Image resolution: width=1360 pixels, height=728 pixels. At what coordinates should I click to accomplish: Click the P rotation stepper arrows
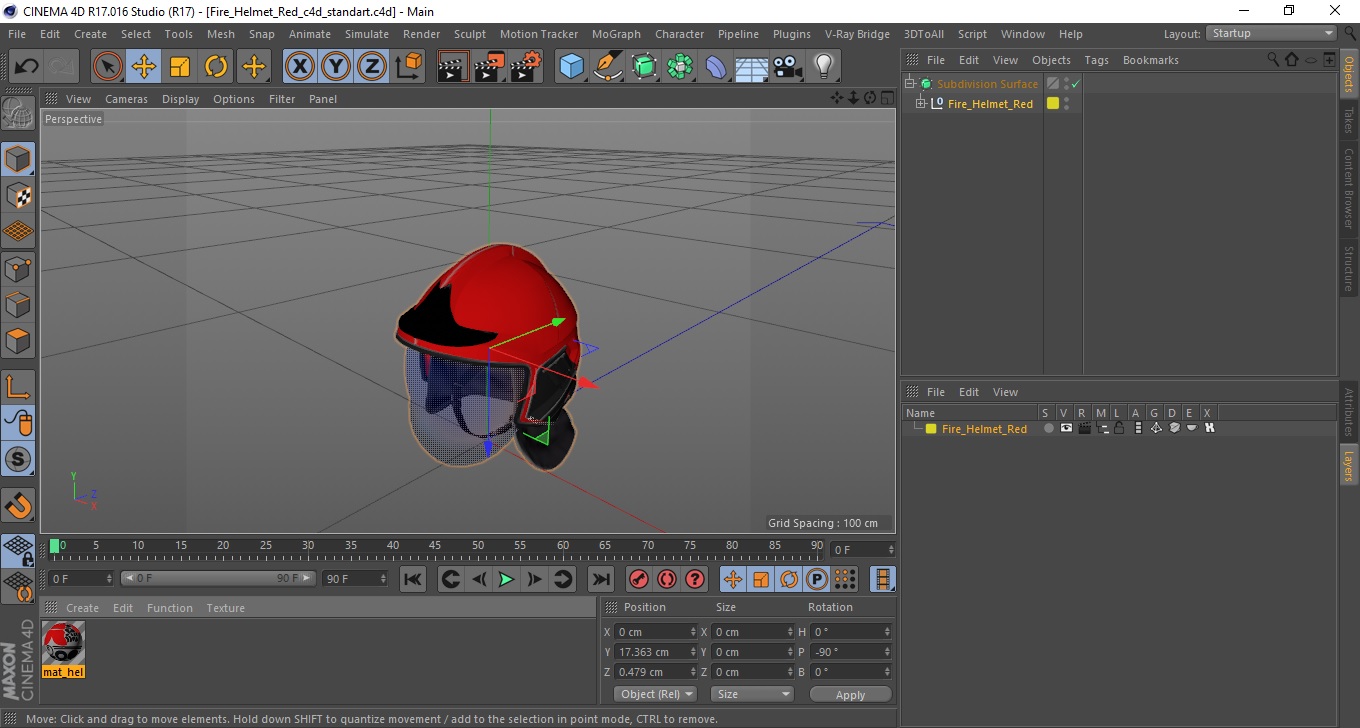[x=886, y=652]
